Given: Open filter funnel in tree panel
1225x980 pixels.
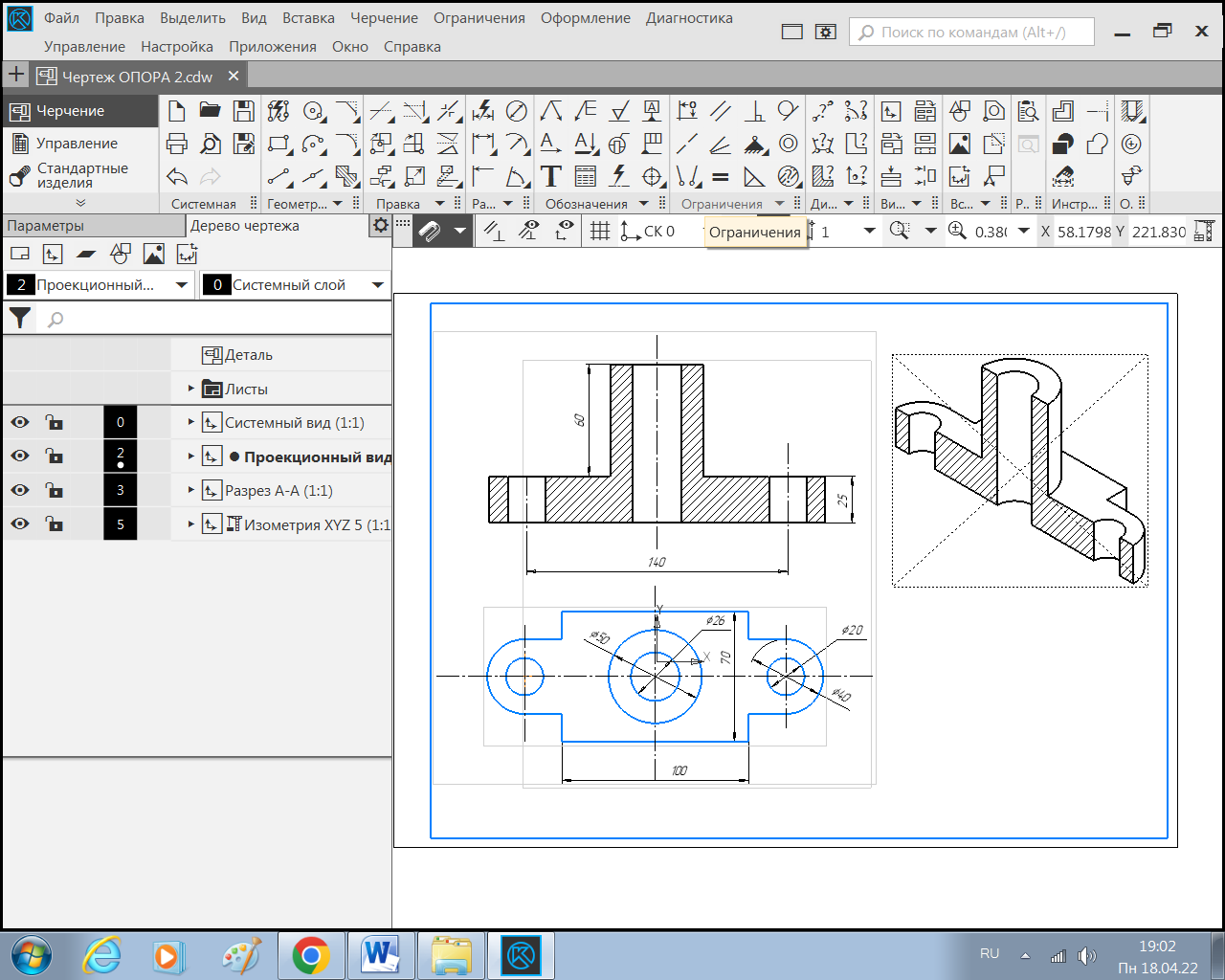Looking at the screenshot, I should click(19, 319).
